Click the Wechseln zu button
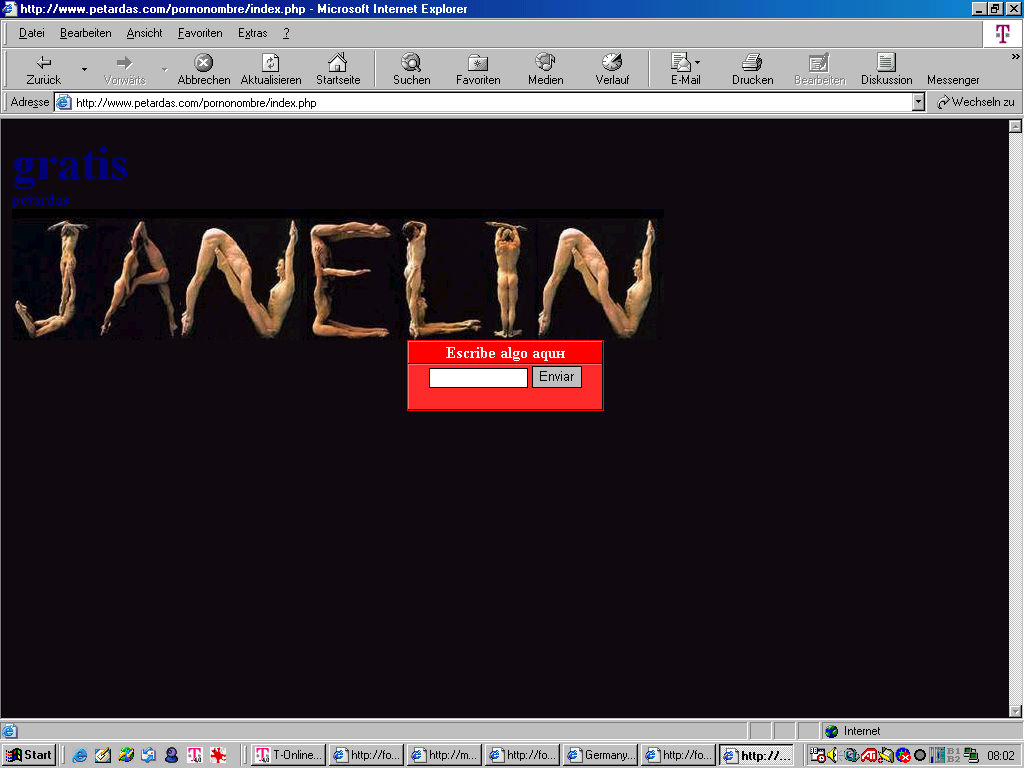 pos(975,102)
